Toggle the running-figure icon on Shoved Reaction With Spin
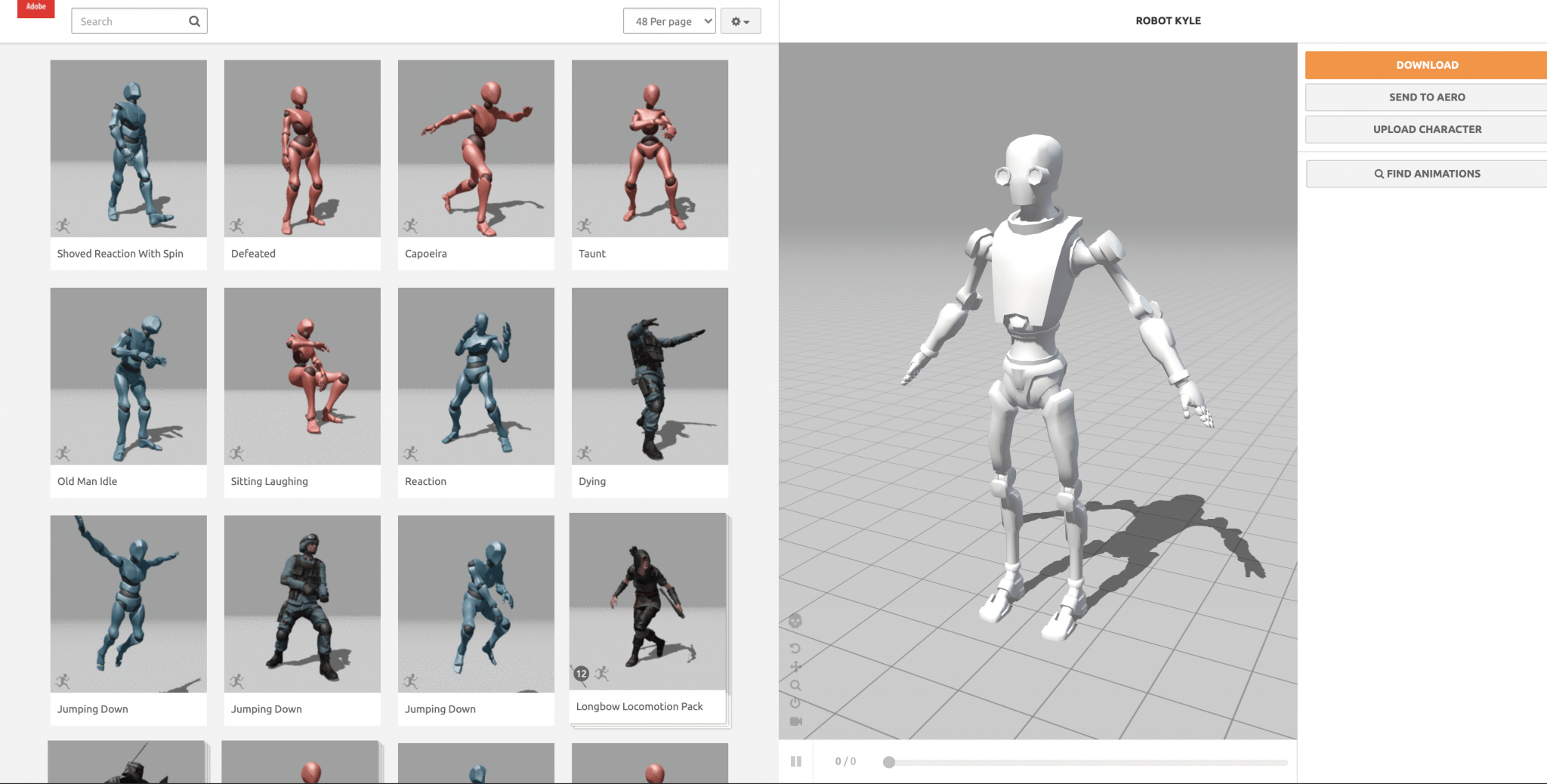 tap(64, 224)
